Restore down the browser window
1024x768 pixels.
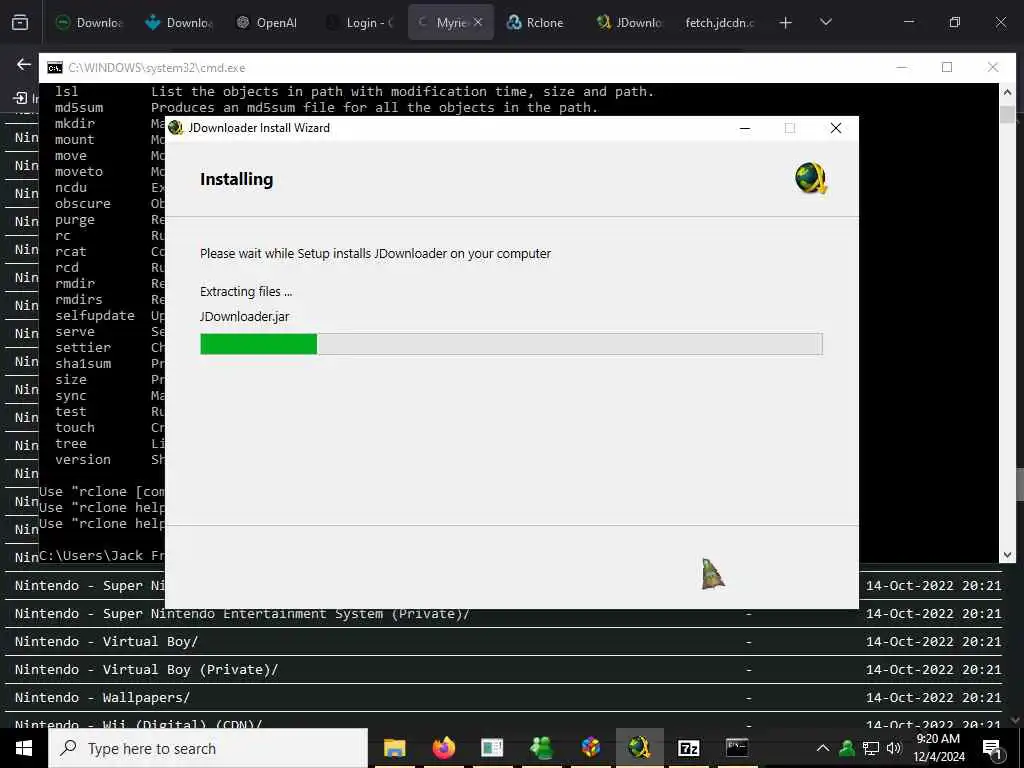(955, 22)
